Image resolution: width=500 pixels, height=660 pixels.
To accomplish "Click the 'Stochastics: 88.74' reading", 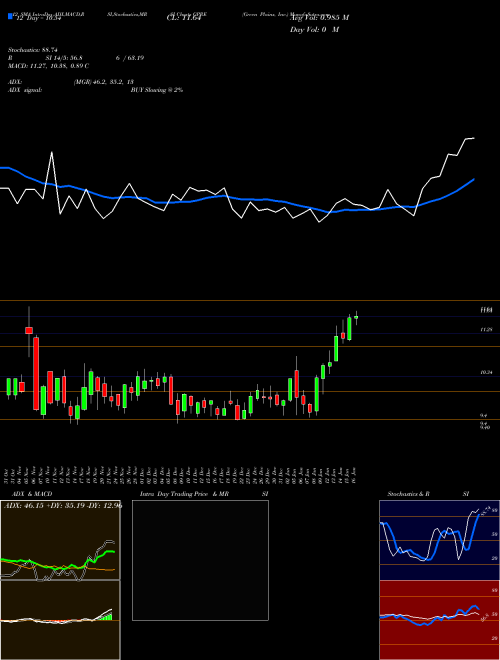I will pyautogui.click(x=32, y=50).
